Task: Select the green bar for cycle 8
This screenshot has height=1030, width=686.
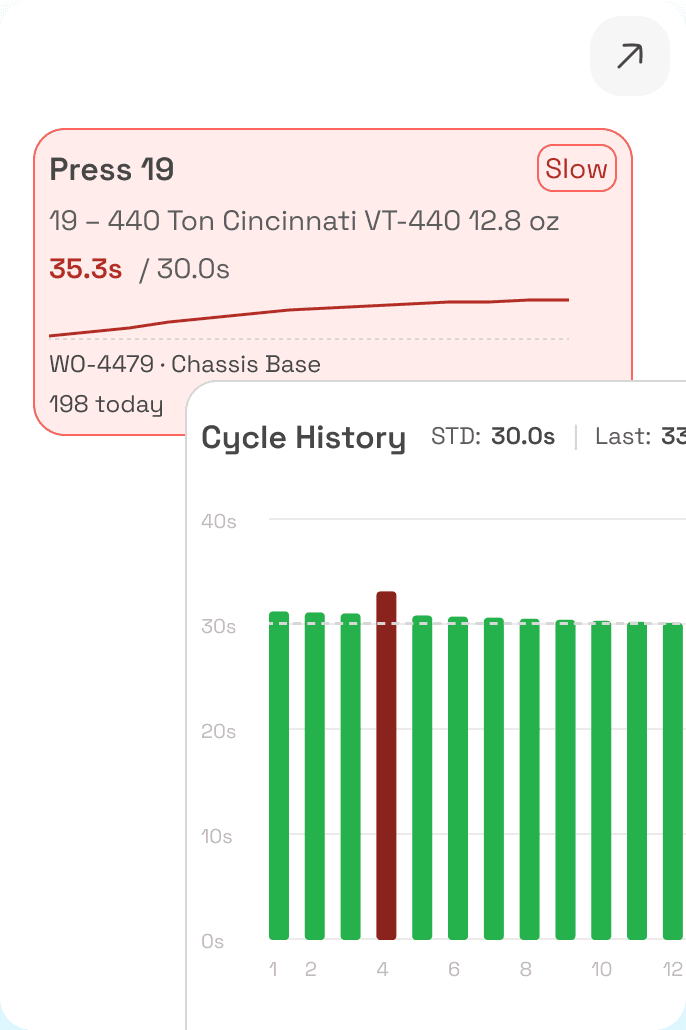Action: [x=530, y=779]
